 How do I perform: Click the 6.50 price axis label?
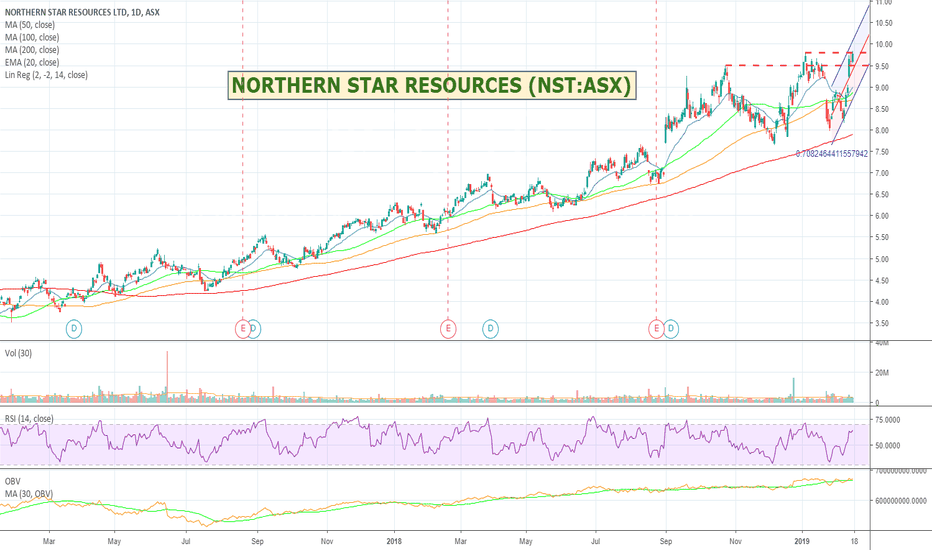(882, 194)
